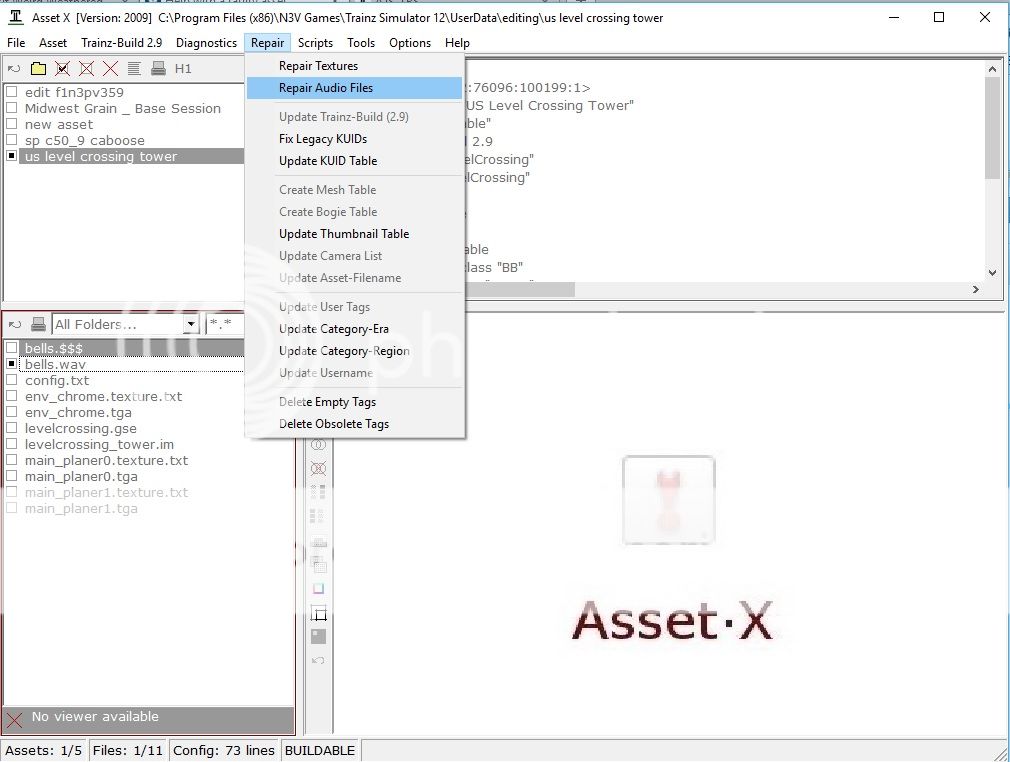Select env_chrome.texture.txt in file list
This screenshot has height=762, width=1010.
point(103,396)
